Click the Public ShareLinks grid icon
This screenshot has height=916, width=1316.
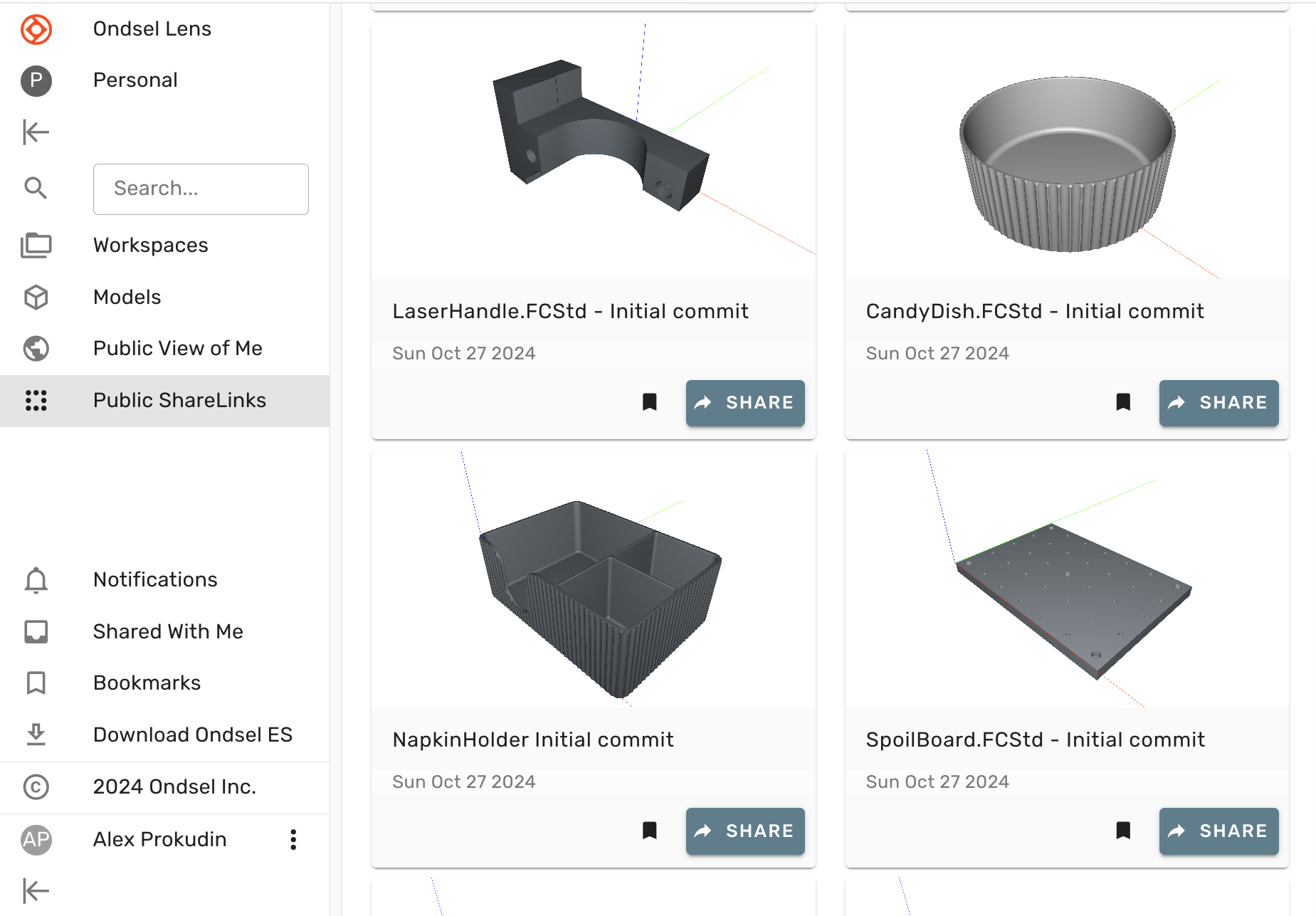(36, 401)
